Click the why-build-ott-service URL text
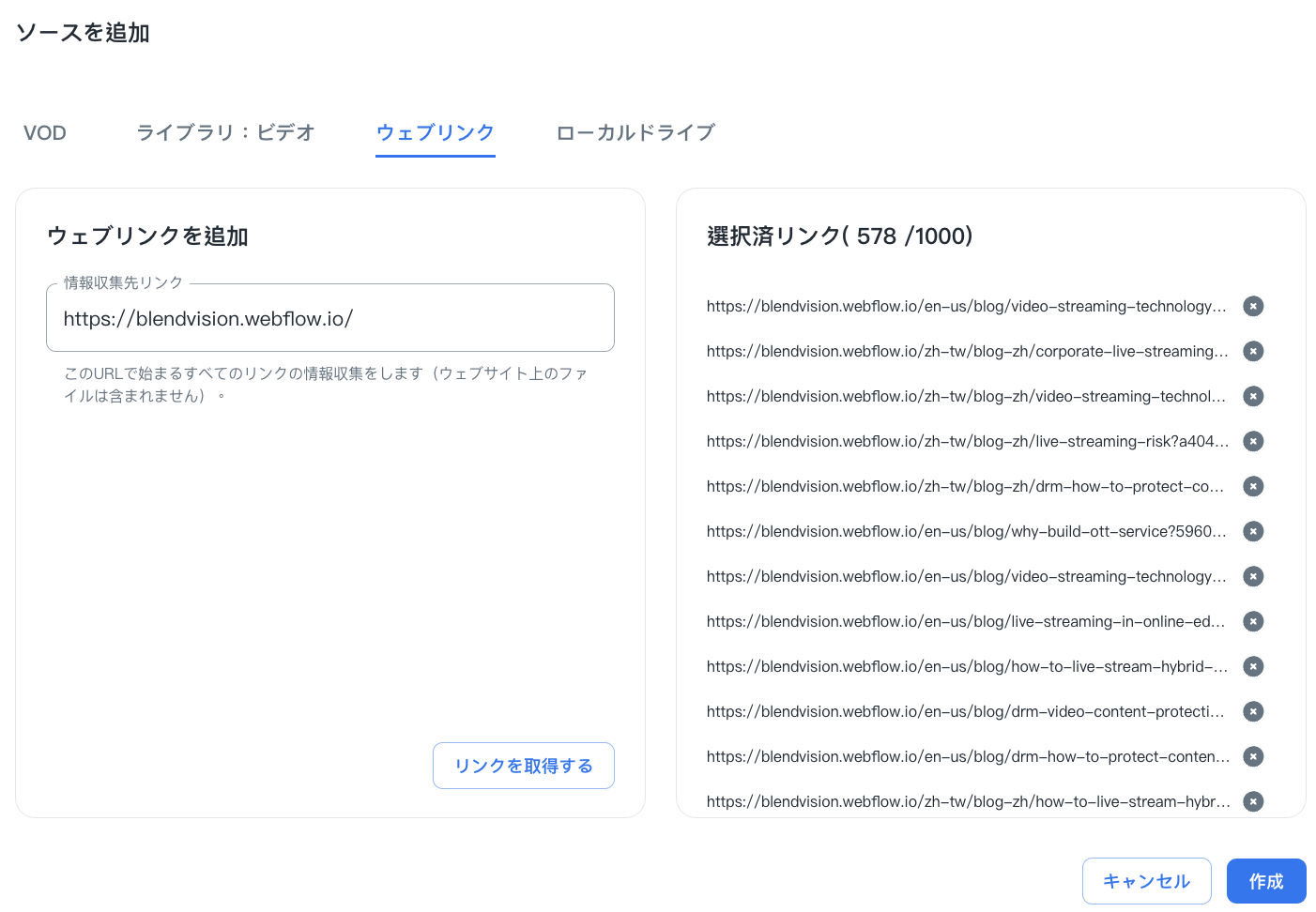The height and width of the screenshot is (912, 1316). [x=966, y=531]
